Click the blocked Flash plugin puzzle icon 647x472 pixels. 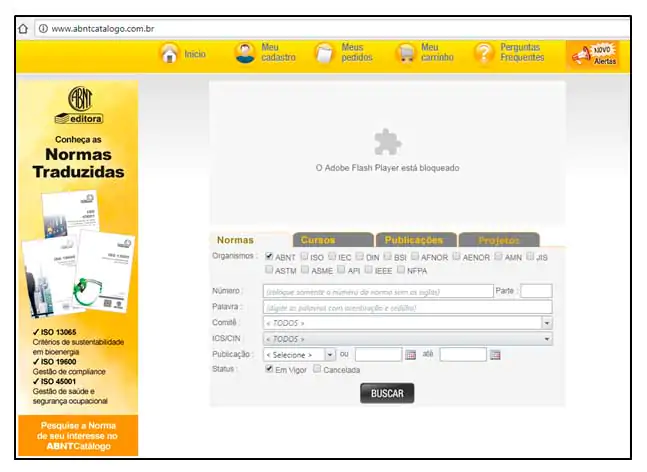coord(387,142)
